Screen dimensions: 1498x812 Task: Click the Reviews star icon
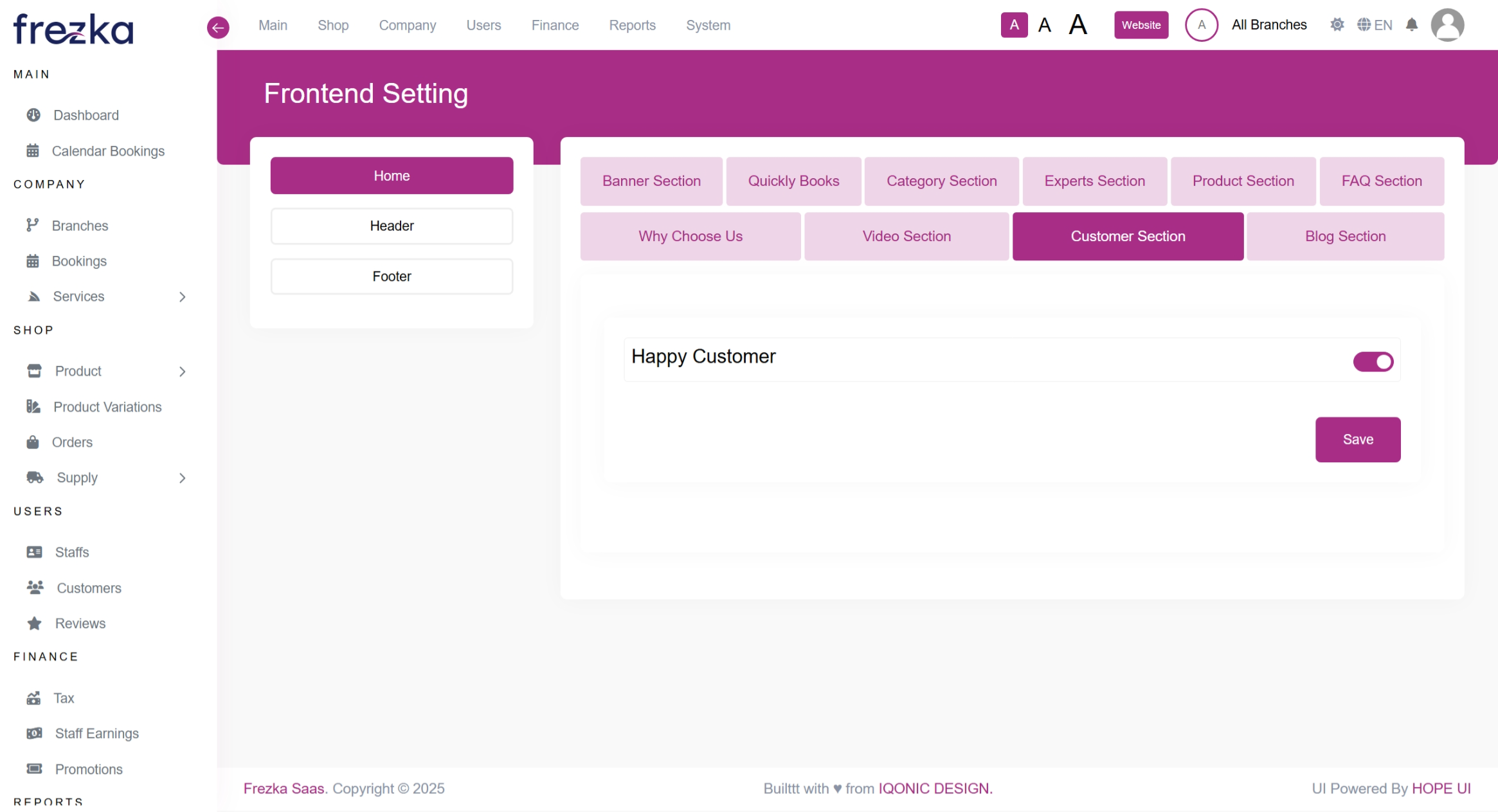click(x=35, y=624)
